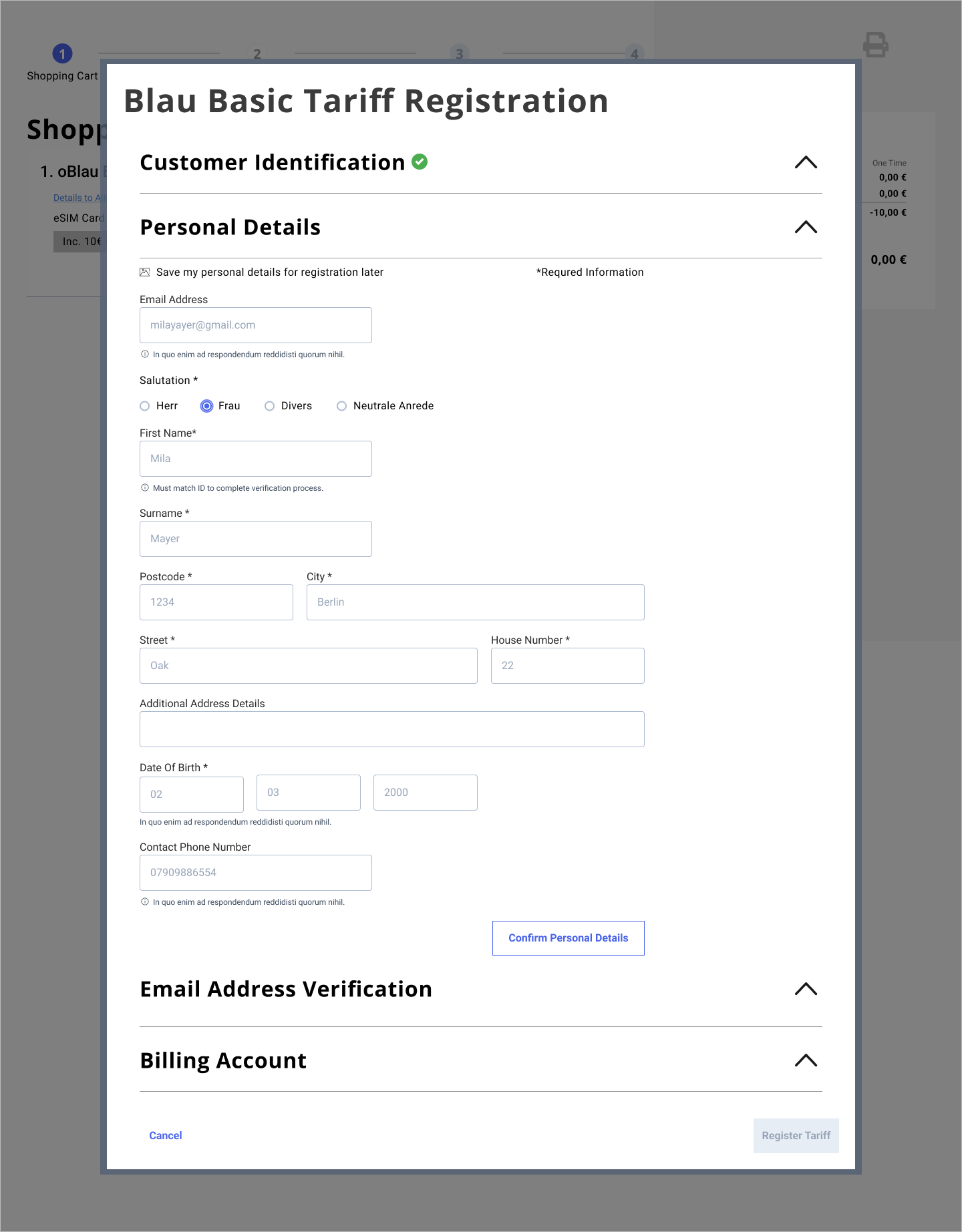Click info icon under Email Address field
This screenshot has width=962, height=1232.
click(145, 355)
